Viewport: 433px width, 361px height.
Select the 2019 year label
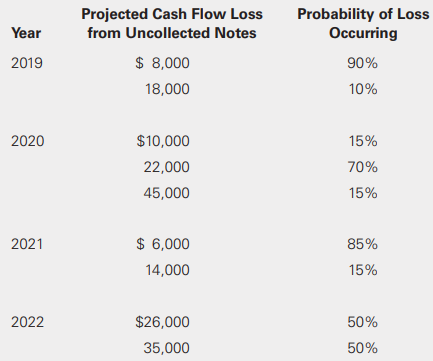pos(27,63)
